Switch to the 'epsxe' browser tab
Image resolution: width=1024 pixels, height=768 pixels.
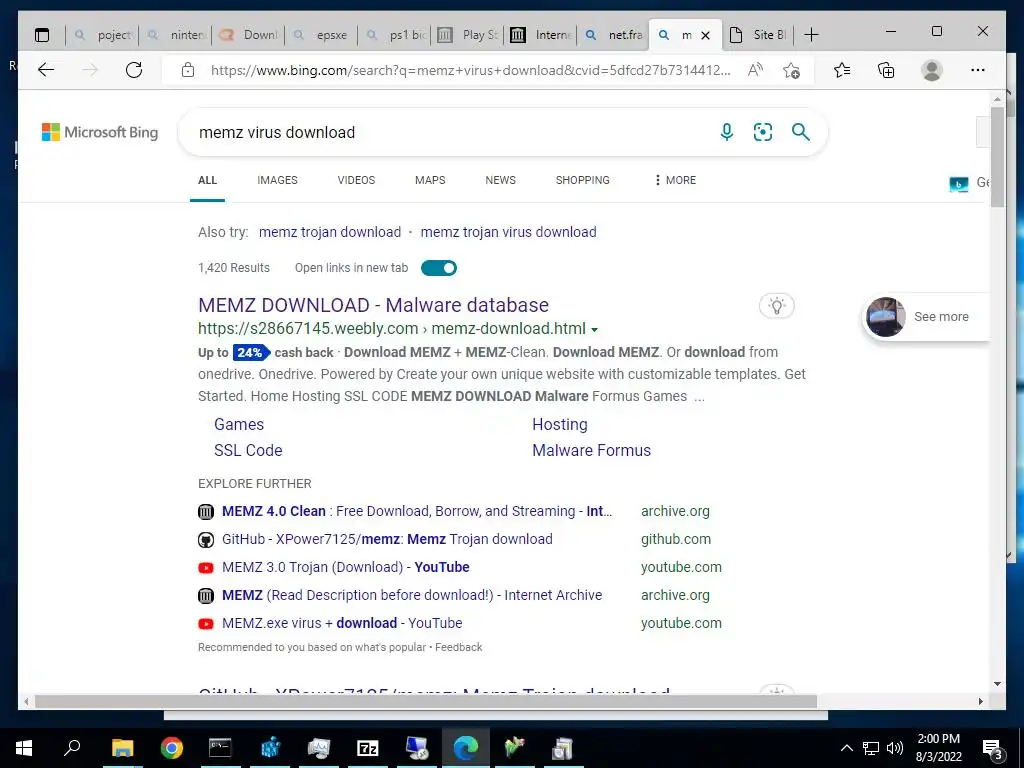tap(322, 35)
